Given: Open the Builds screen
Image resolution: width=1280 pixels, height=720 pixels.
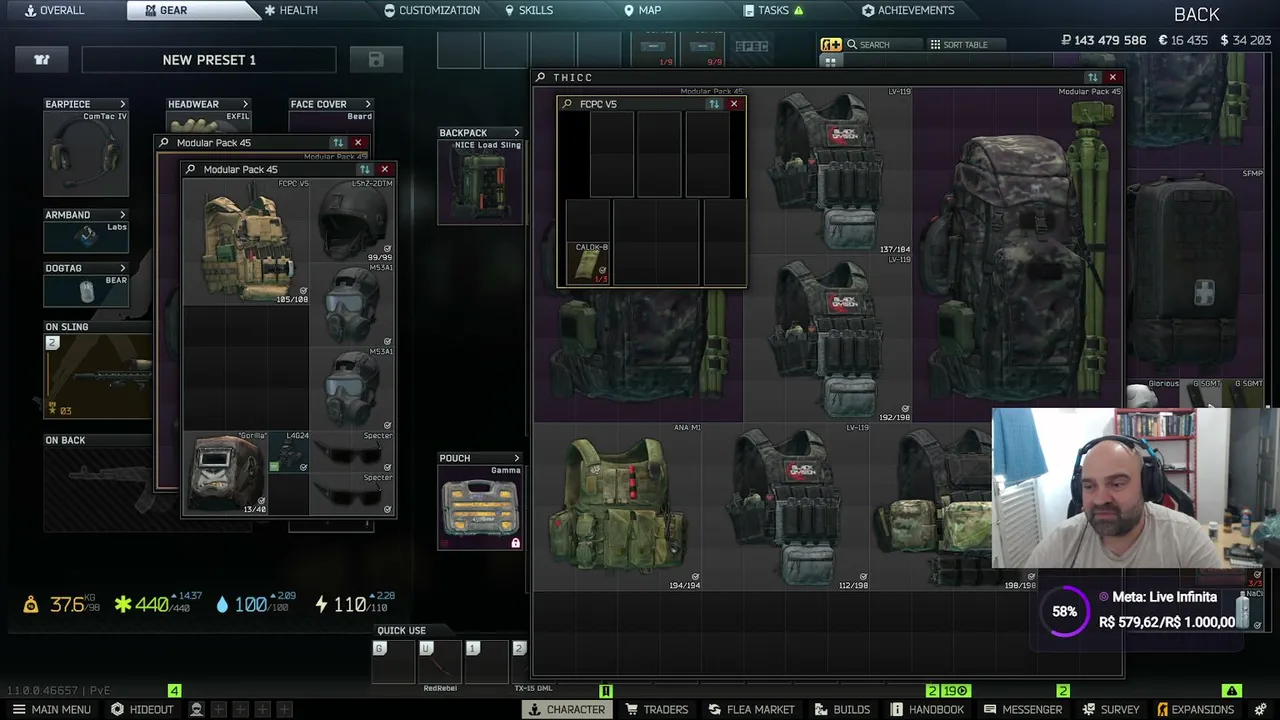Looking at the screenshot, I should coord(844,709).
